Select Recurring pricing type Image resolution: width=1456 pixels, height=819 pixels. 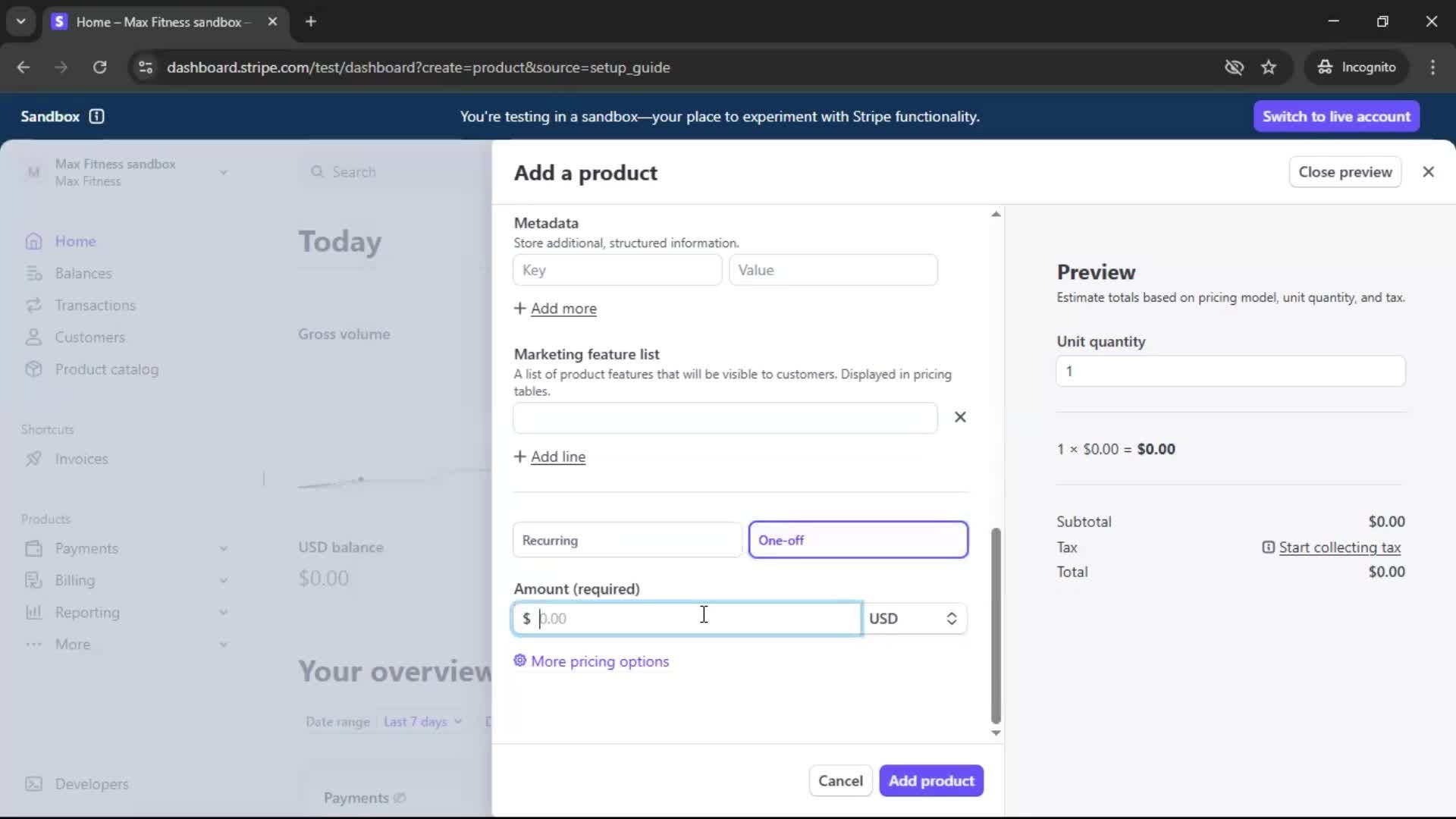[627, 540]
